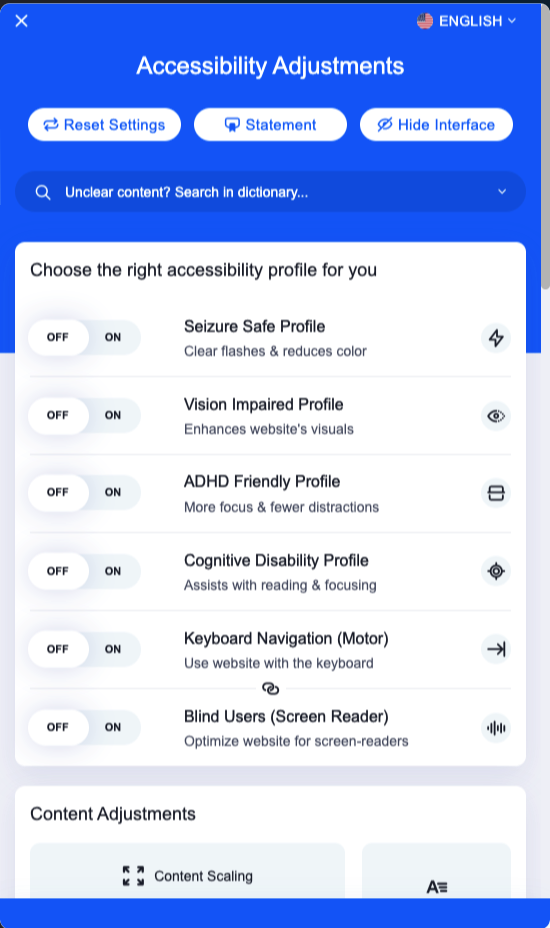Viewport: 550px width, 928px height.
Task: Click the Reset Settings button
Action: 104,125
